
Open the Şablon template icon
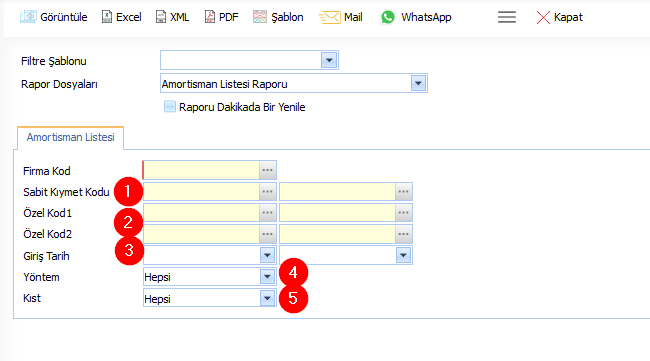click(x=260, y=17)
